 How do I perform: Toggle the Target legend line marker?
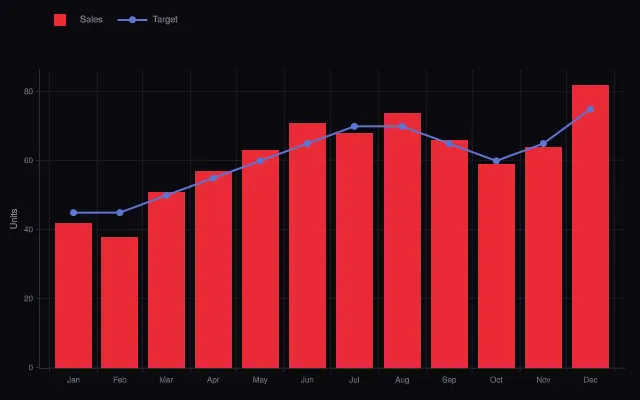[x=132, y=20]
